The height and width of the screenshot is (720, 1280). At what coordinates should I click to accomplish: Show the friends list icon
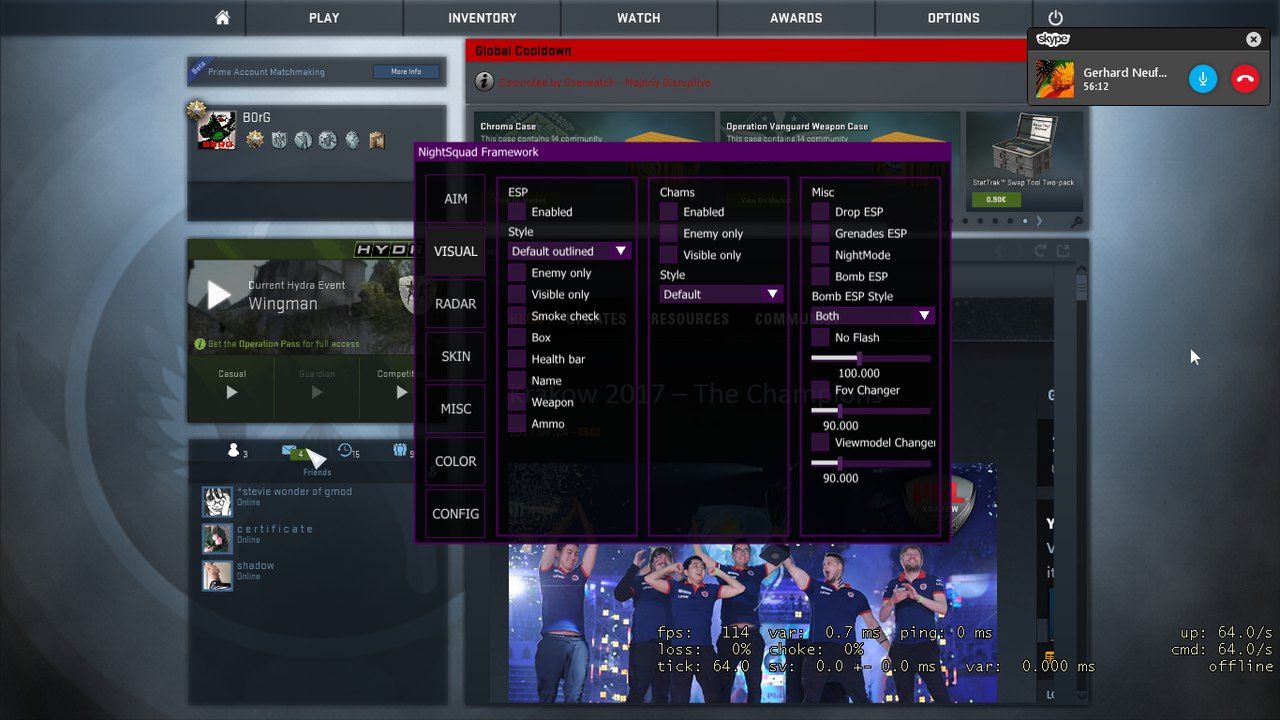coord(236,451)
